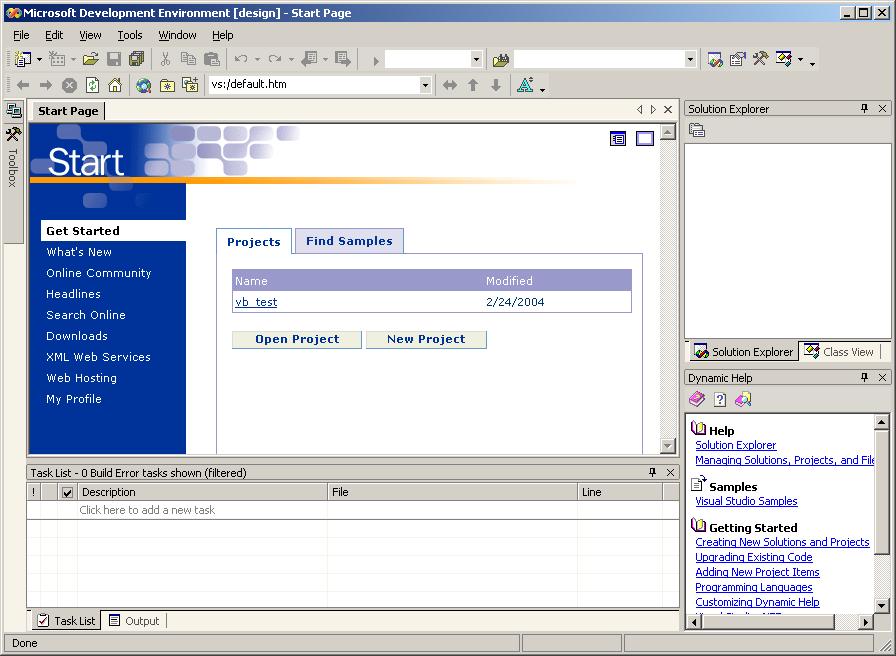Click the single-floppy Save icon
This screenshot has height=656, width=896.
point(114,58)
